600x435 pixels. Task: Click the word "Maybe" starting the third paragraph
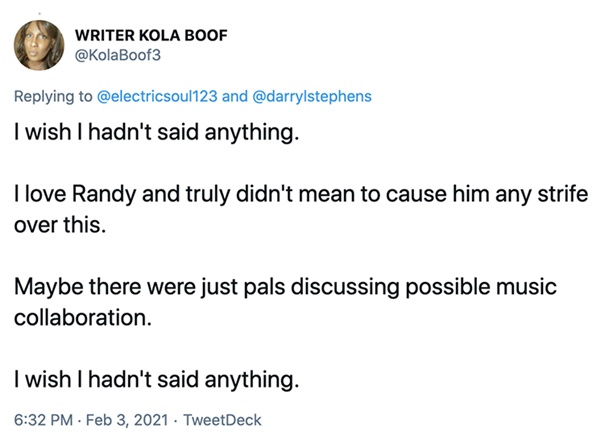click(46, 287)
